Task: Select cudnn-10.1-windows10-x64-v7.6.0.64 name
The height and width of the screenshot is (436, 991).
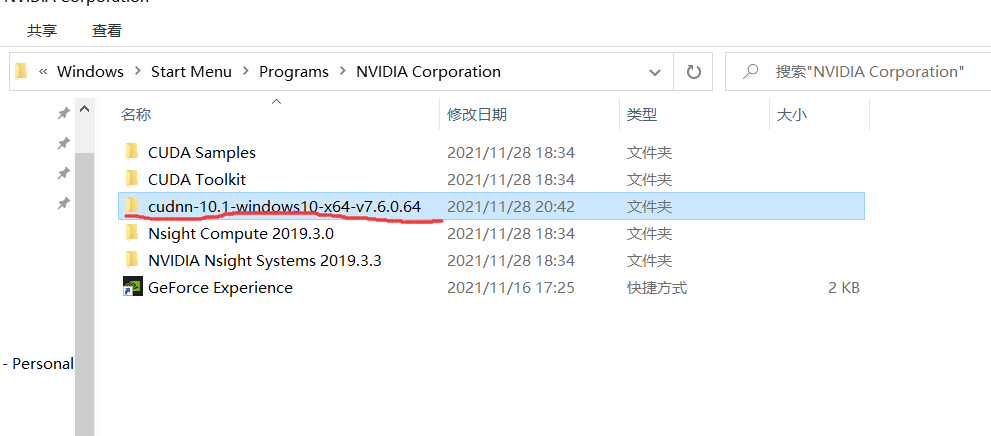Action: pos(284,207)
